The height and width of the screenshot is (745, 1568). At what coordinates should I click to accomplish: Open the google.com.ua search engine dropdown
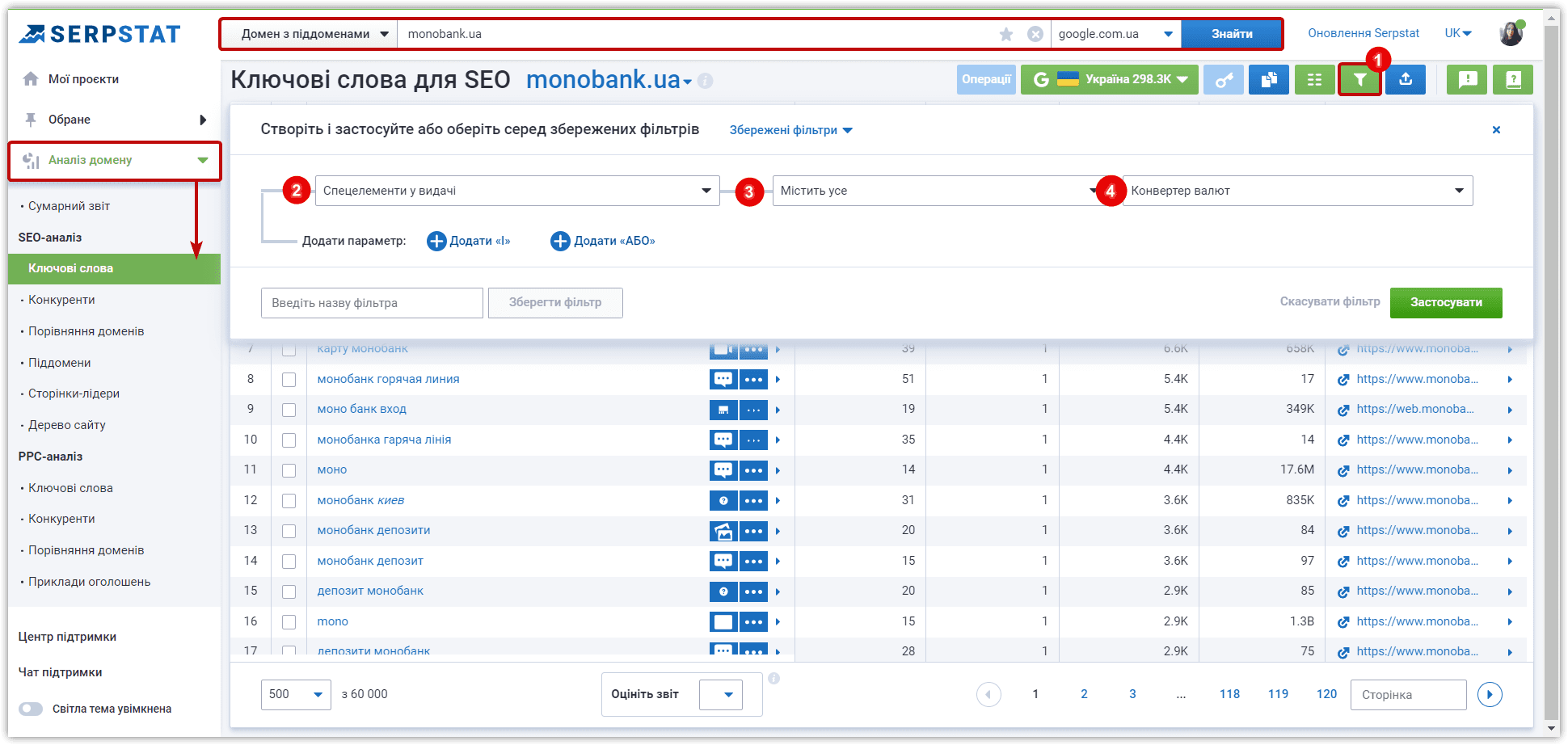pos(1115,34)
